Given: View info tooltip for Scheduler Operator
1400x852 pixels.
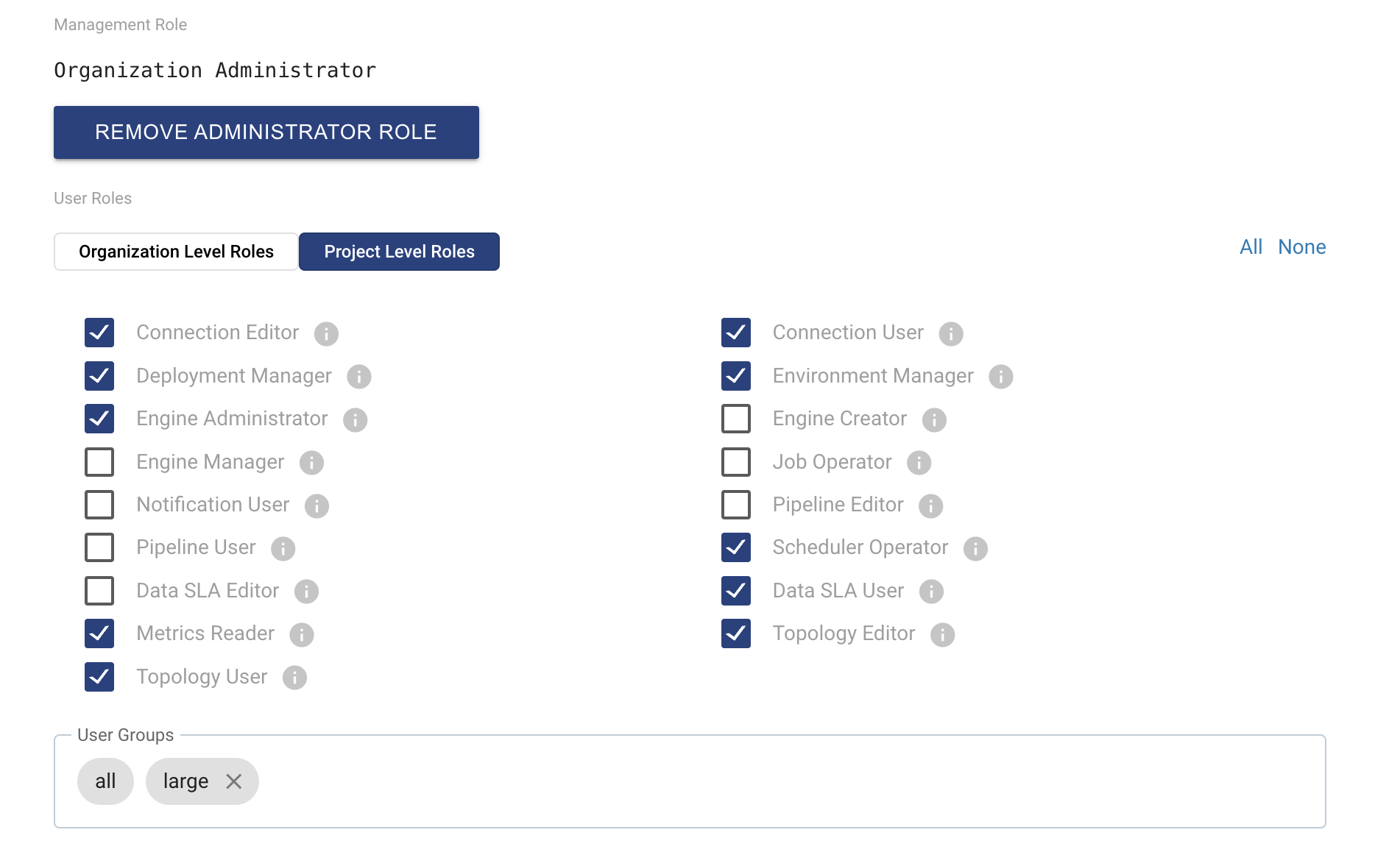Looking at the screenshot, I should click(x=975, y=549).
